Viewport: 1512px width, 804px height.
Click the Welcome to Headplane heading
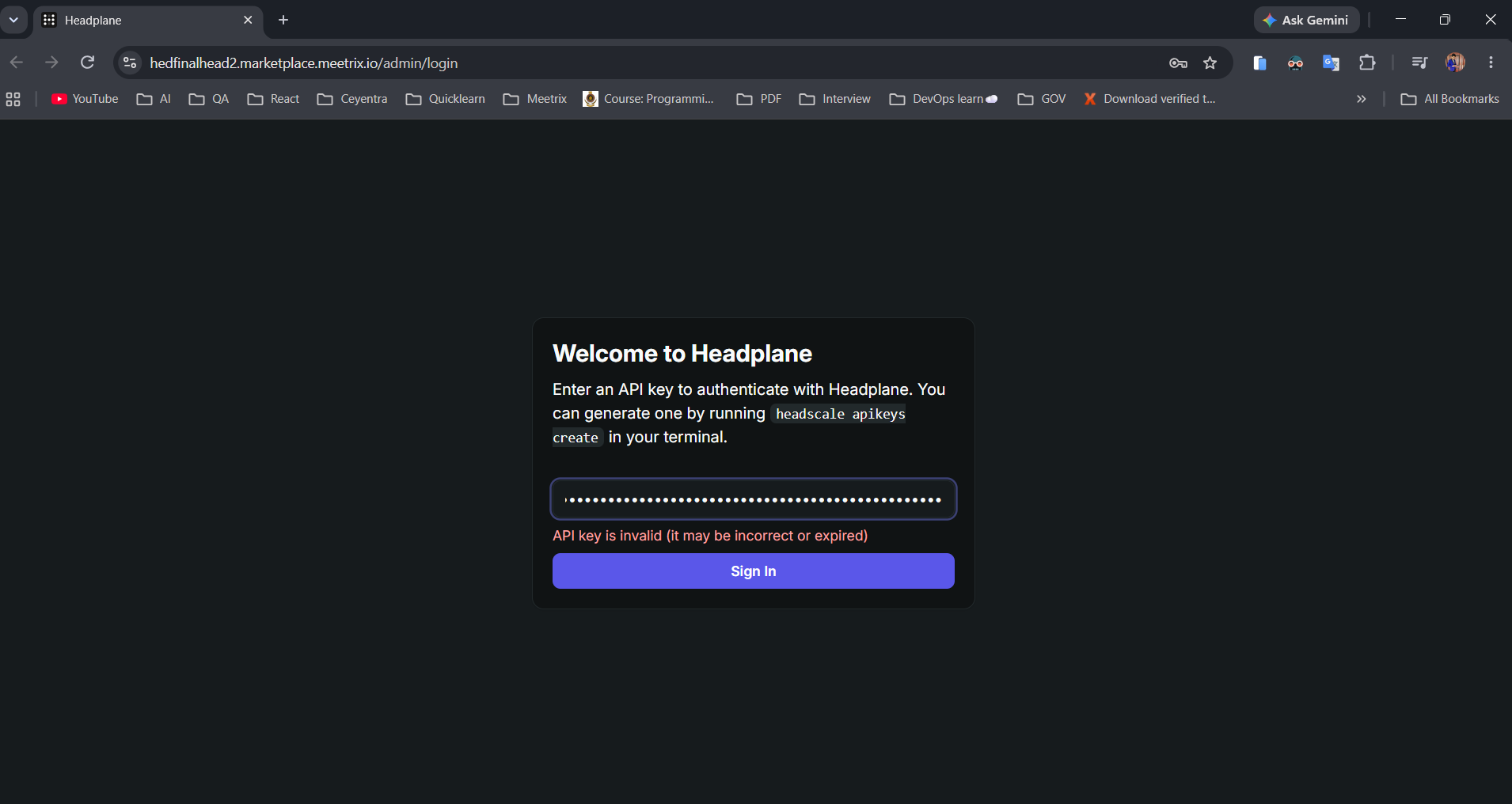coord(682,353)
